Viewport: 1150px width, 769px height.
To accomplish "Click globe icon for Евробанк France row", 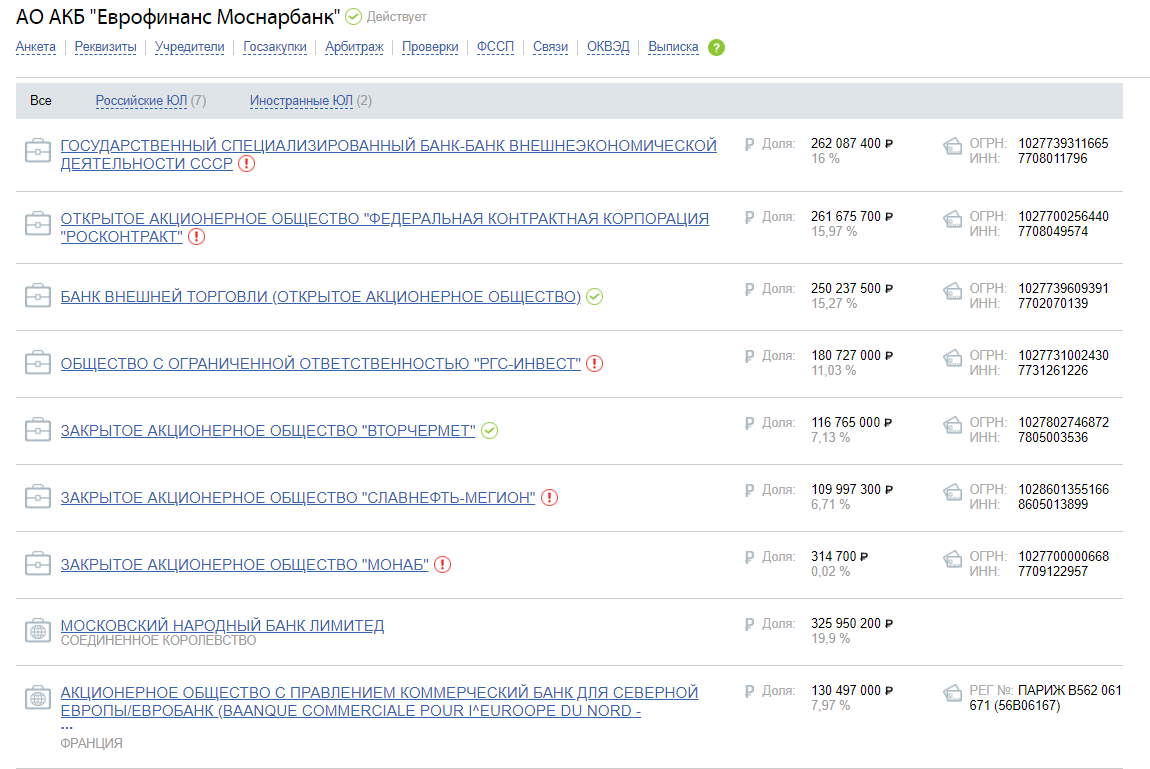I will coord(37,698).
